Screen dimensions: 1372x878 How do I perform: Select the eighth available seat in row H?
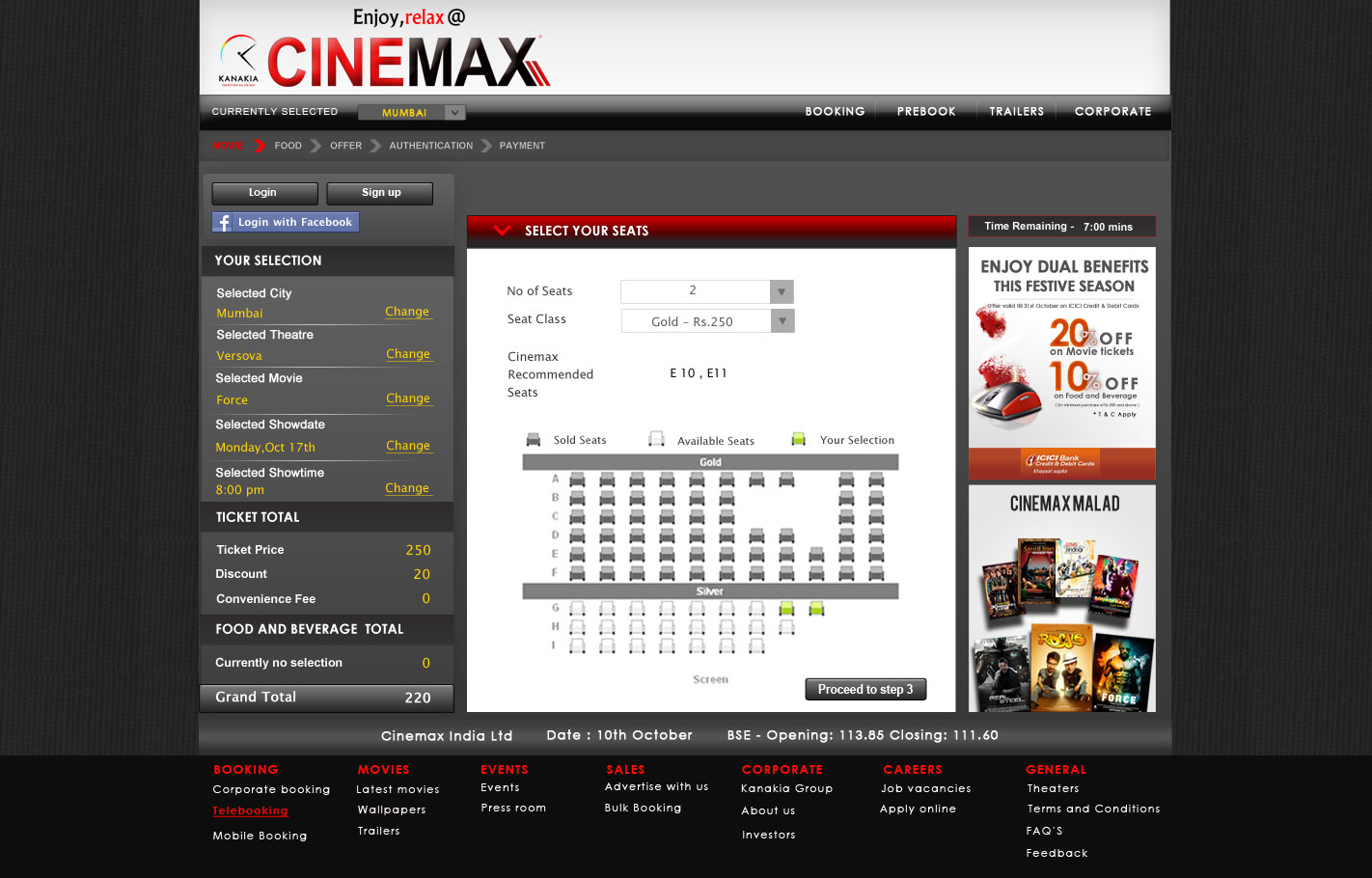click(x=786, y=627)
